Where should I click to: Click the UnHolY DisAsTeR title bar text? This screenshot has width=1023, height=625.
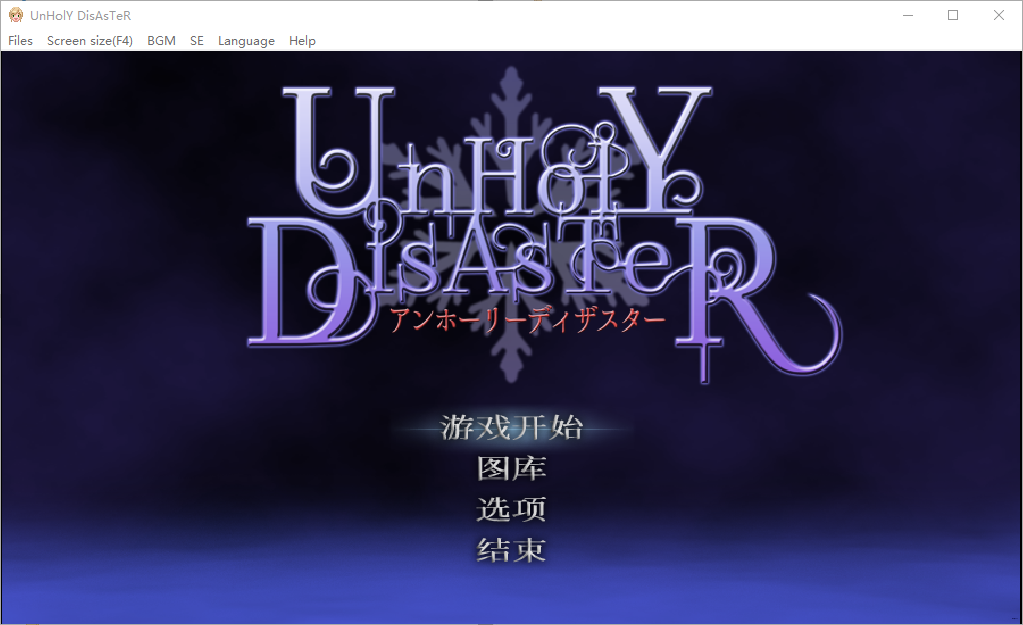click(x=82, y=15)
